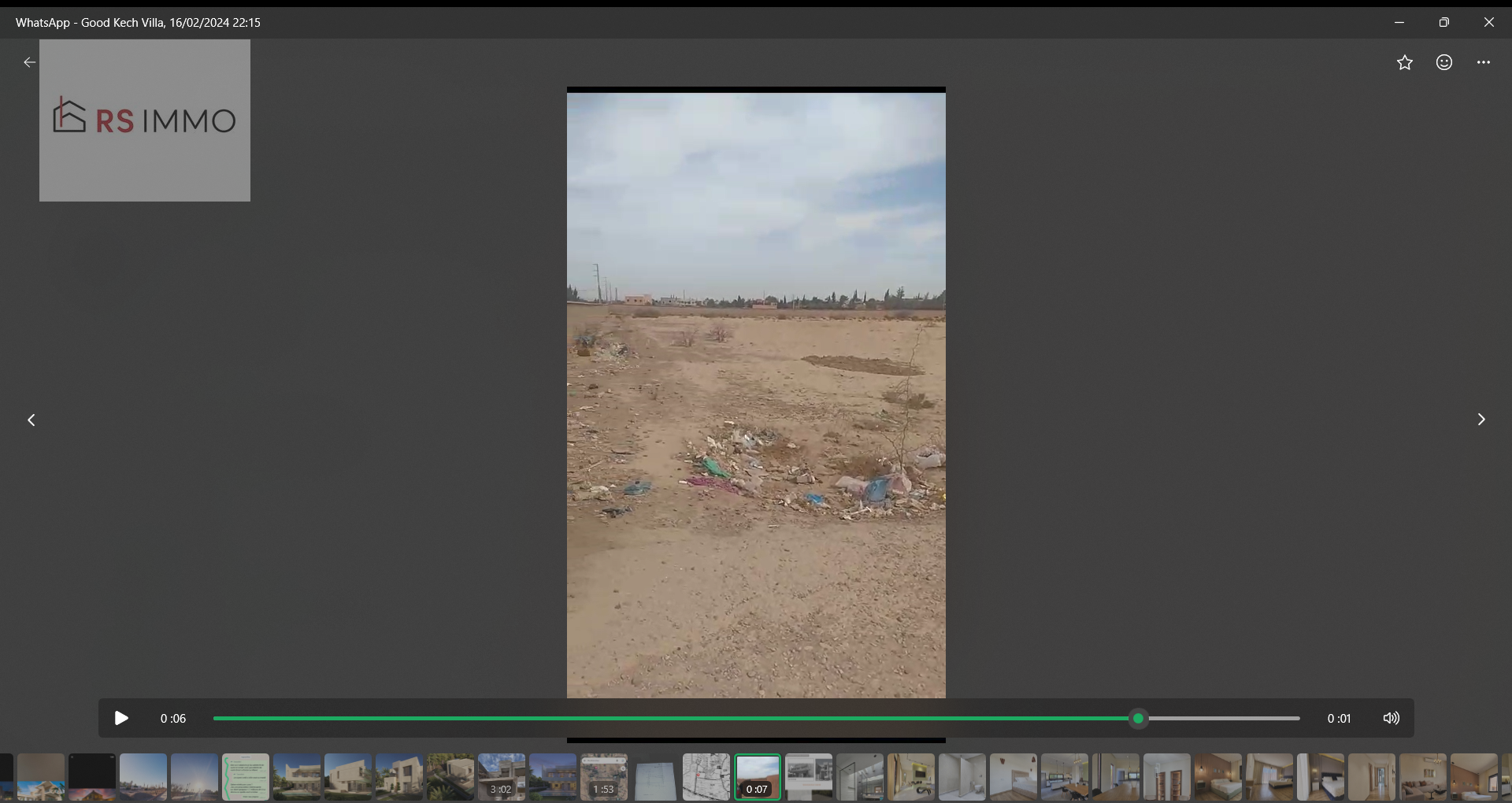This screenshot has width=1512, height=803.
Task: Restore down the WhatsApp window
Action: pos(1444,22)
